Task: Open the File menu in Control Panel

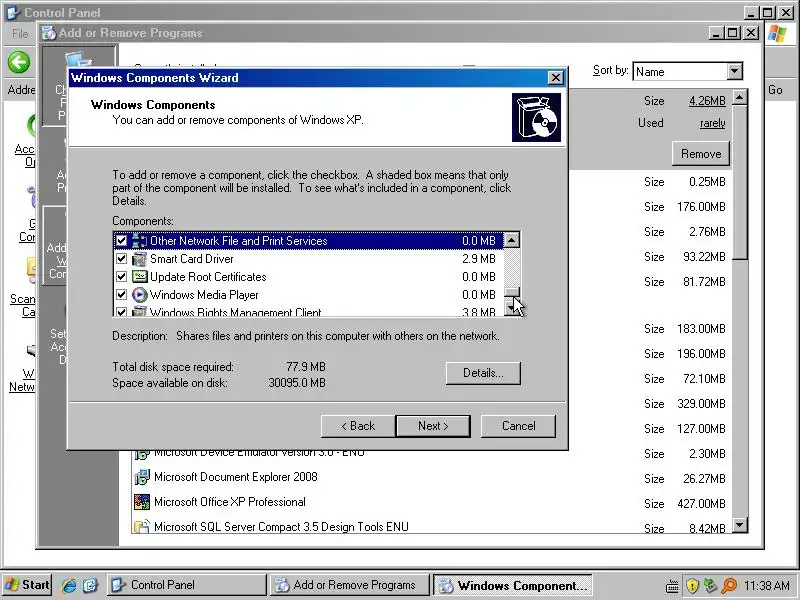Action: pyautogui.click(x=20, y=34)
